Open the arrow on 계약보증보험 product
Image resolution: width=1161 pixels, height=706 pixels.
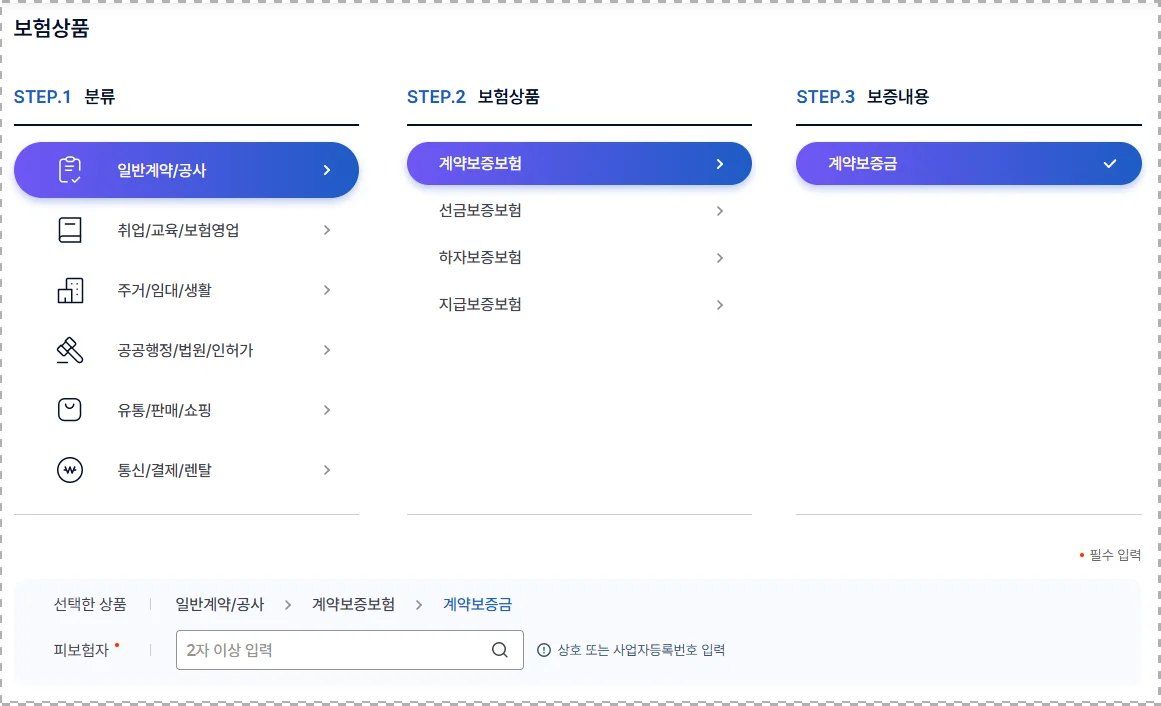point(720,164)
